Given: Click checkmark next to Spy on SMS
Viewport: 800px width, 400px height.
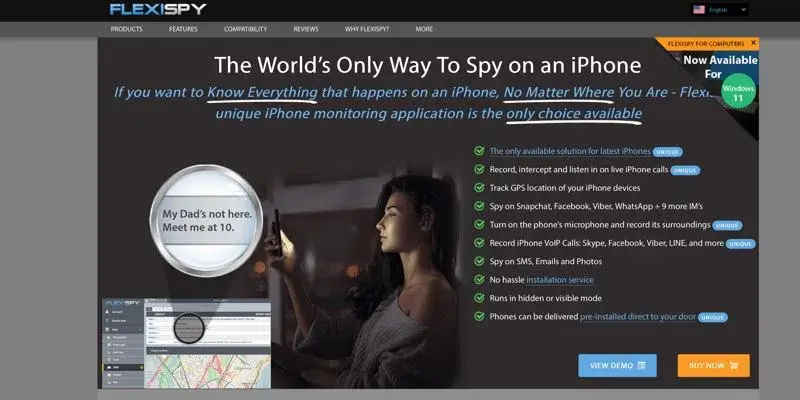Looking at the screenshot, I should point(479,261).
